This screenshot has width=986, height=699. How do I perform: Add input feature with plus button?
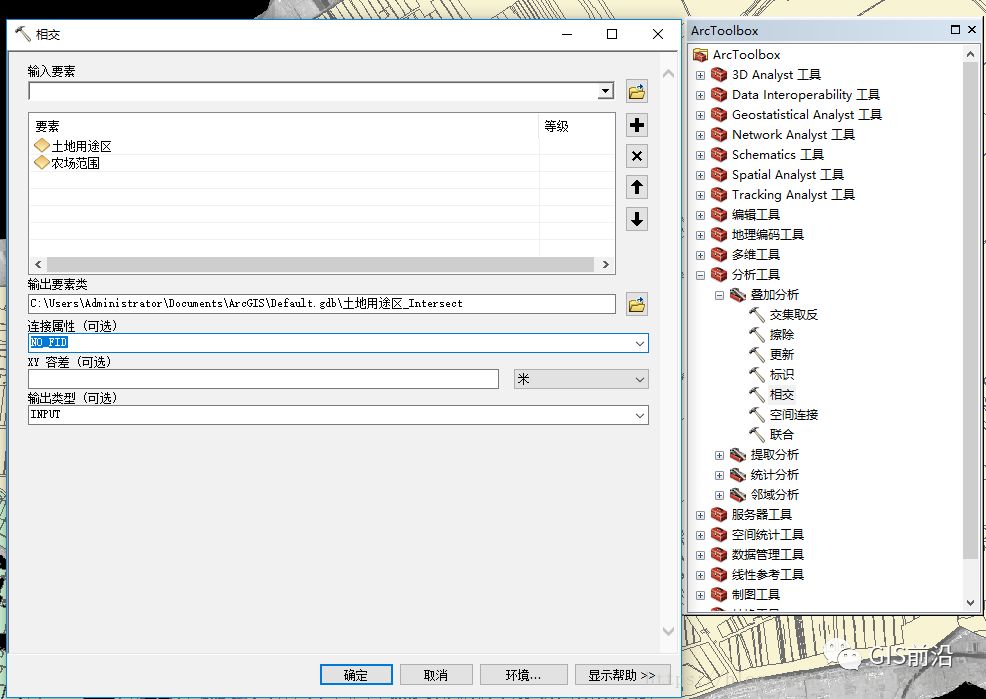[x=636, y=125]
